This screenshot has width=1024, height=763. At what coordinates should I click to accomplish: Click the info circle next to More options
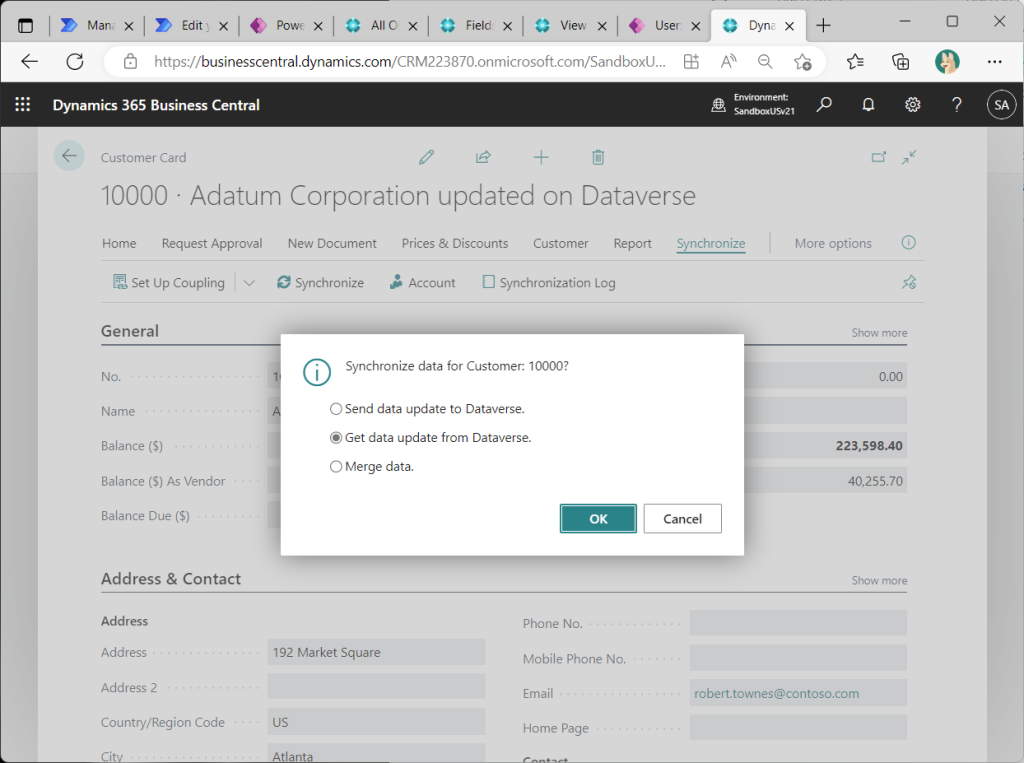(908, 243)
